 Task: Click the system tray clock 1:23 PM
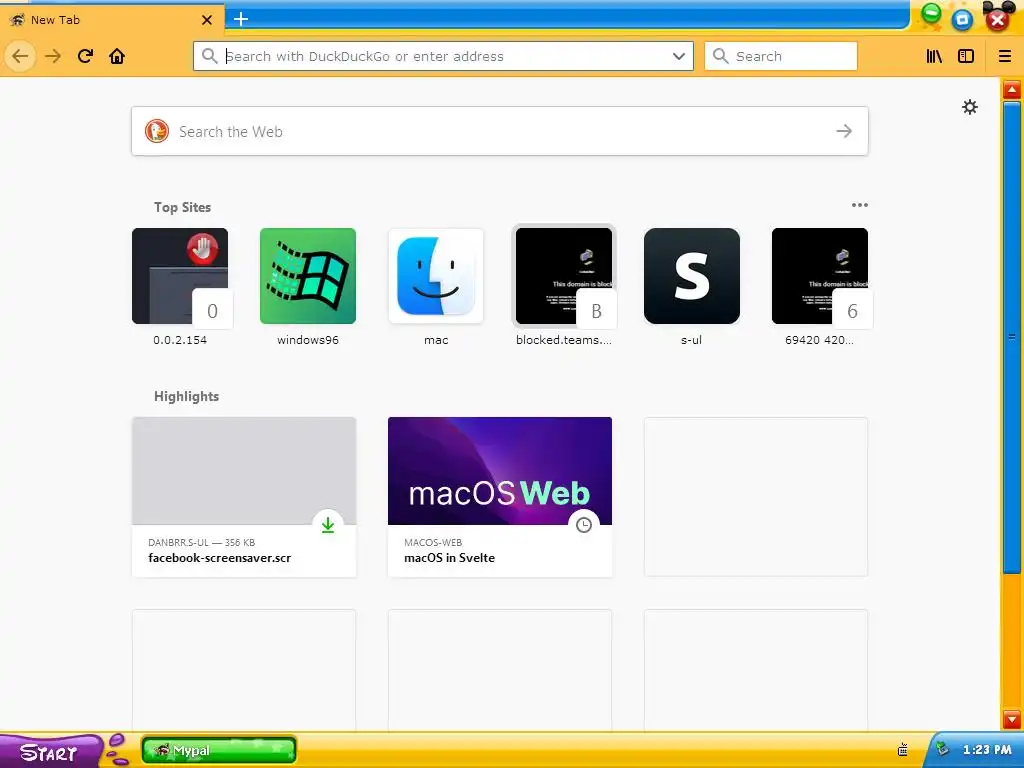coord(987,750)
